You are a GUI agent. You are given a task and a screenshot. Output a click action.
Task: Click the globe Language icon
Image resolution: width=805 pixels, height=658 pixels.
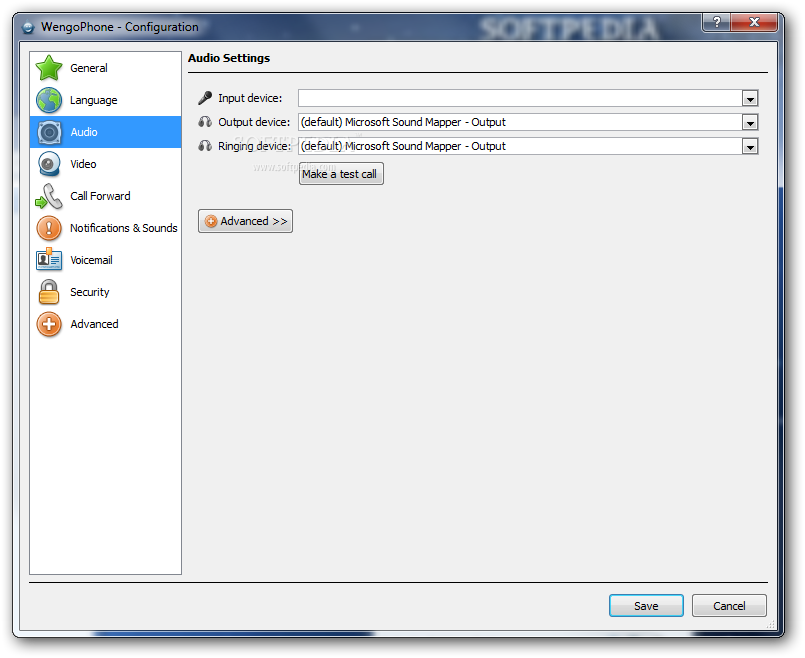click(49, 100)
